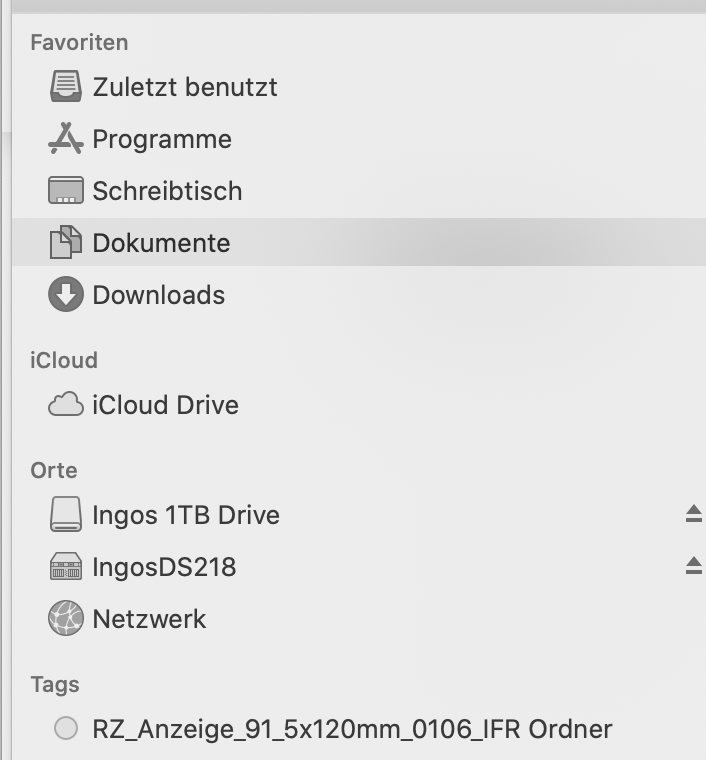Eject the IngosDS218 network volume

(x=694, y=566)
